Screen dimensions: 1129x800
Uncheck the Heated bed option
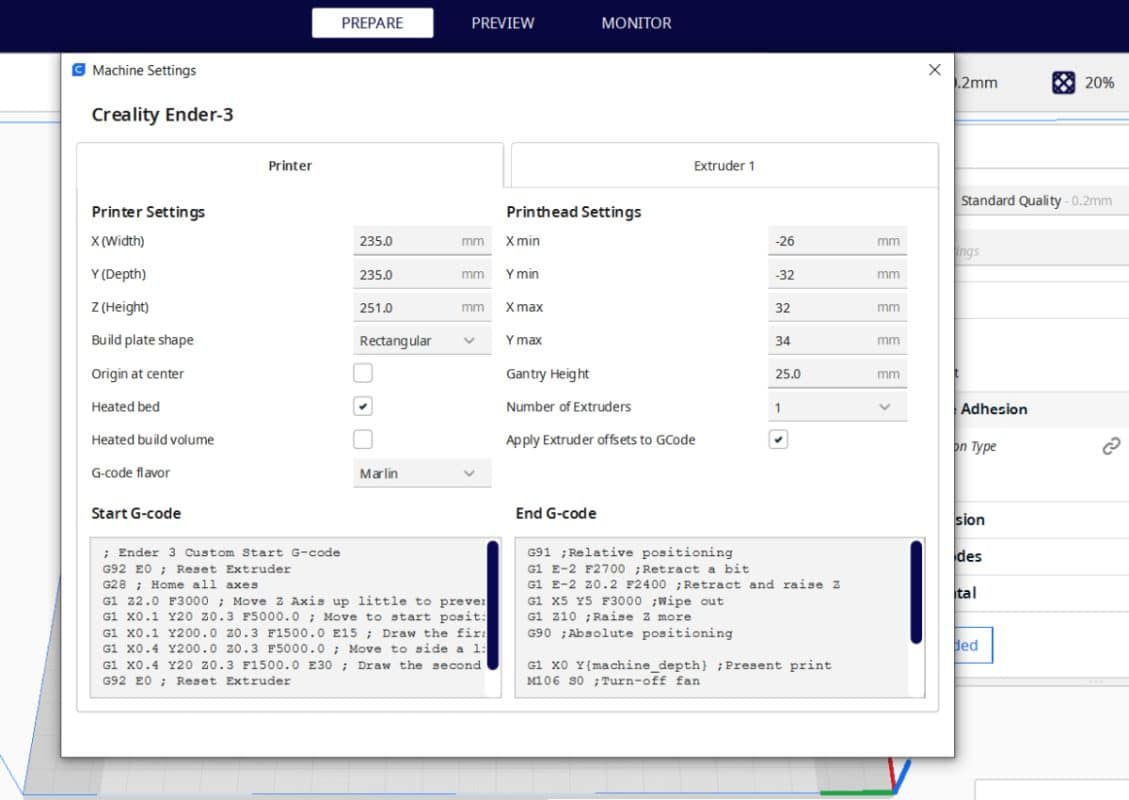tap(362, 406)
